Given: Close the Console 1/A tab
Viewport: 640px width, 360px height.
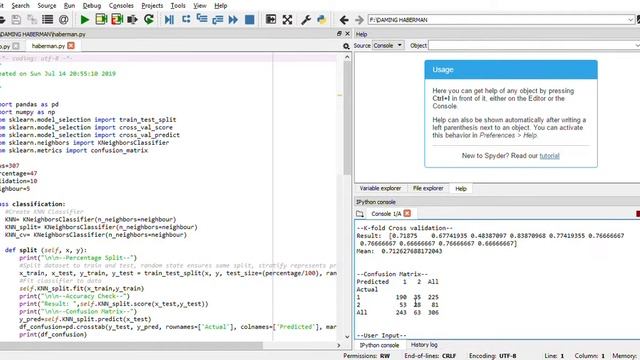Looking at the screenshot, I should click(407, 213).
